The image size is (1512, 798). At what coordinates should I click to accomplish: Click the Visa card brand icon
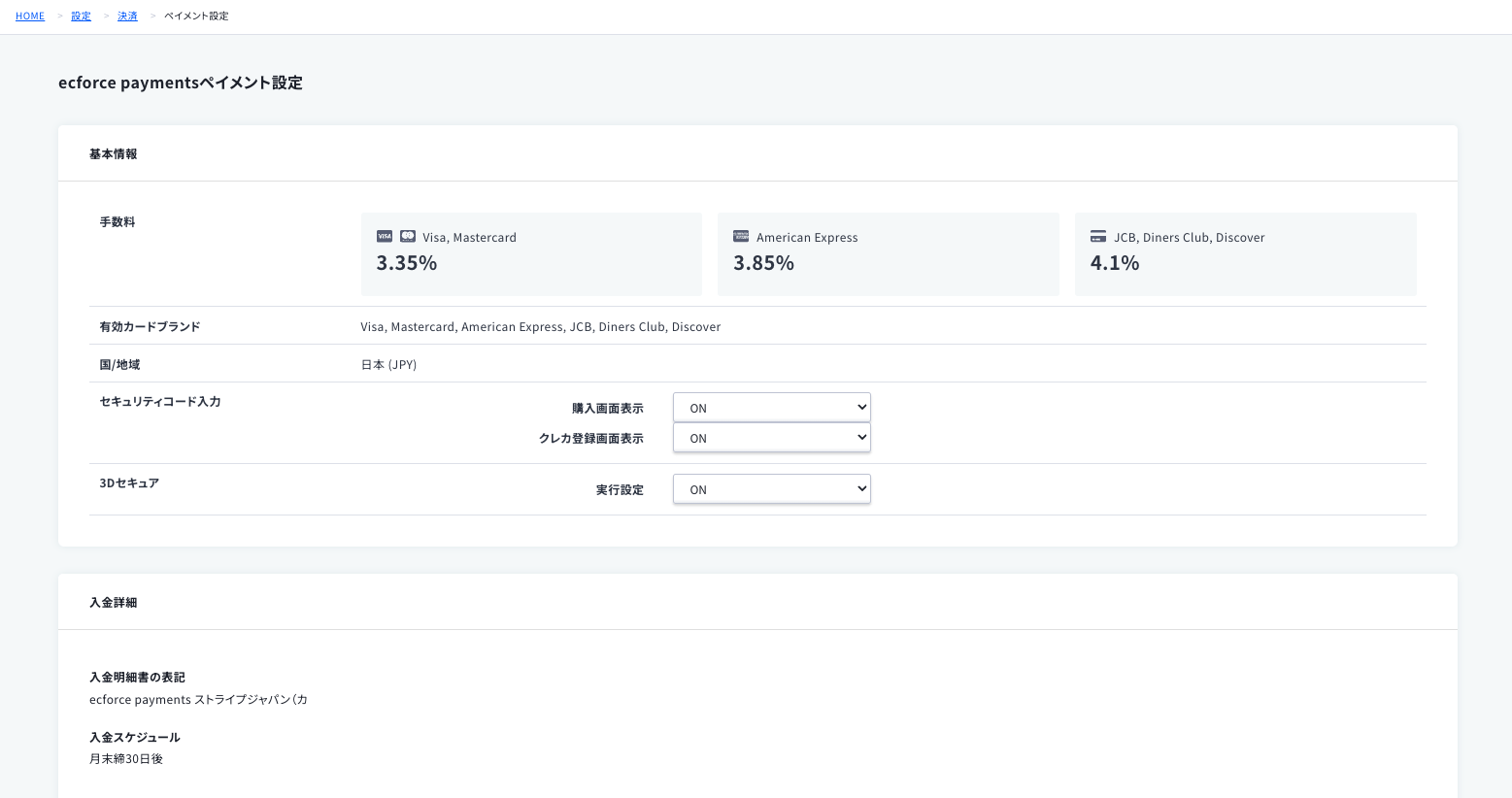click(x=384, y=236)
